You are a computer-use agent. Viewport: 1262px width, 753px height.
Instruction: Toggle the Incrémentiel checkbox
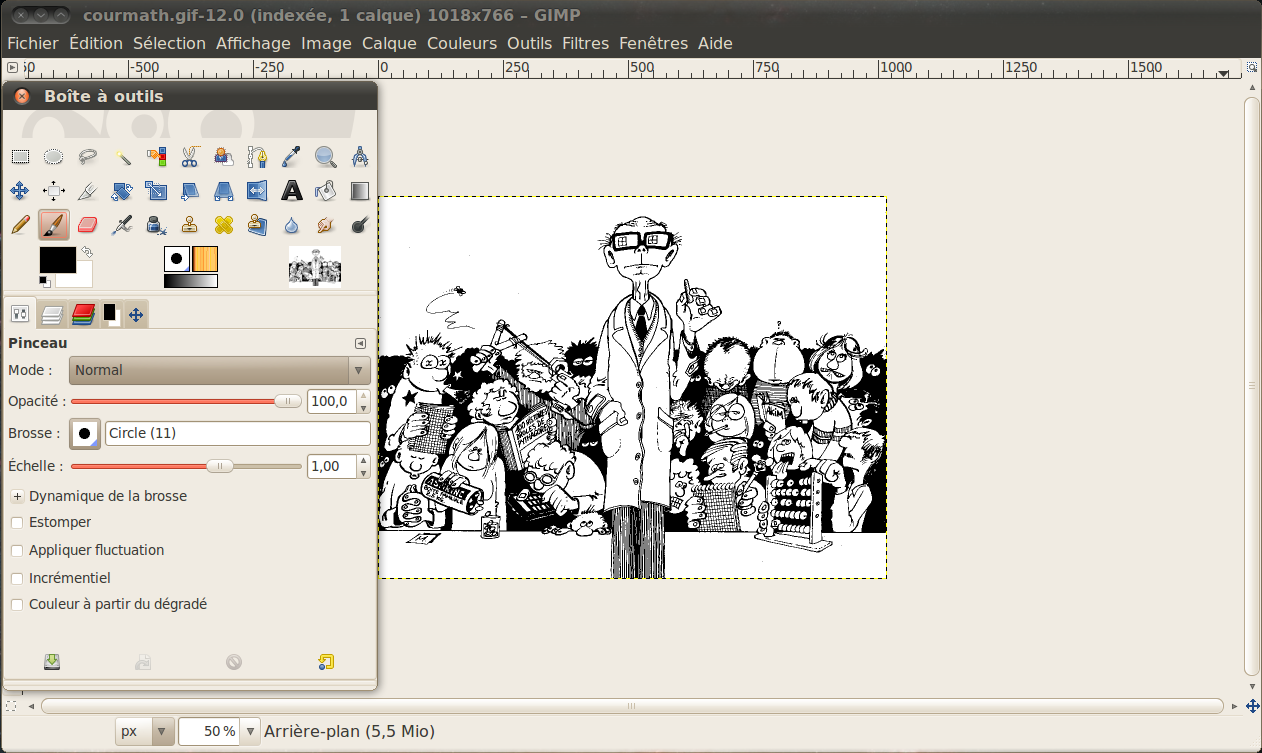(17, 578)
